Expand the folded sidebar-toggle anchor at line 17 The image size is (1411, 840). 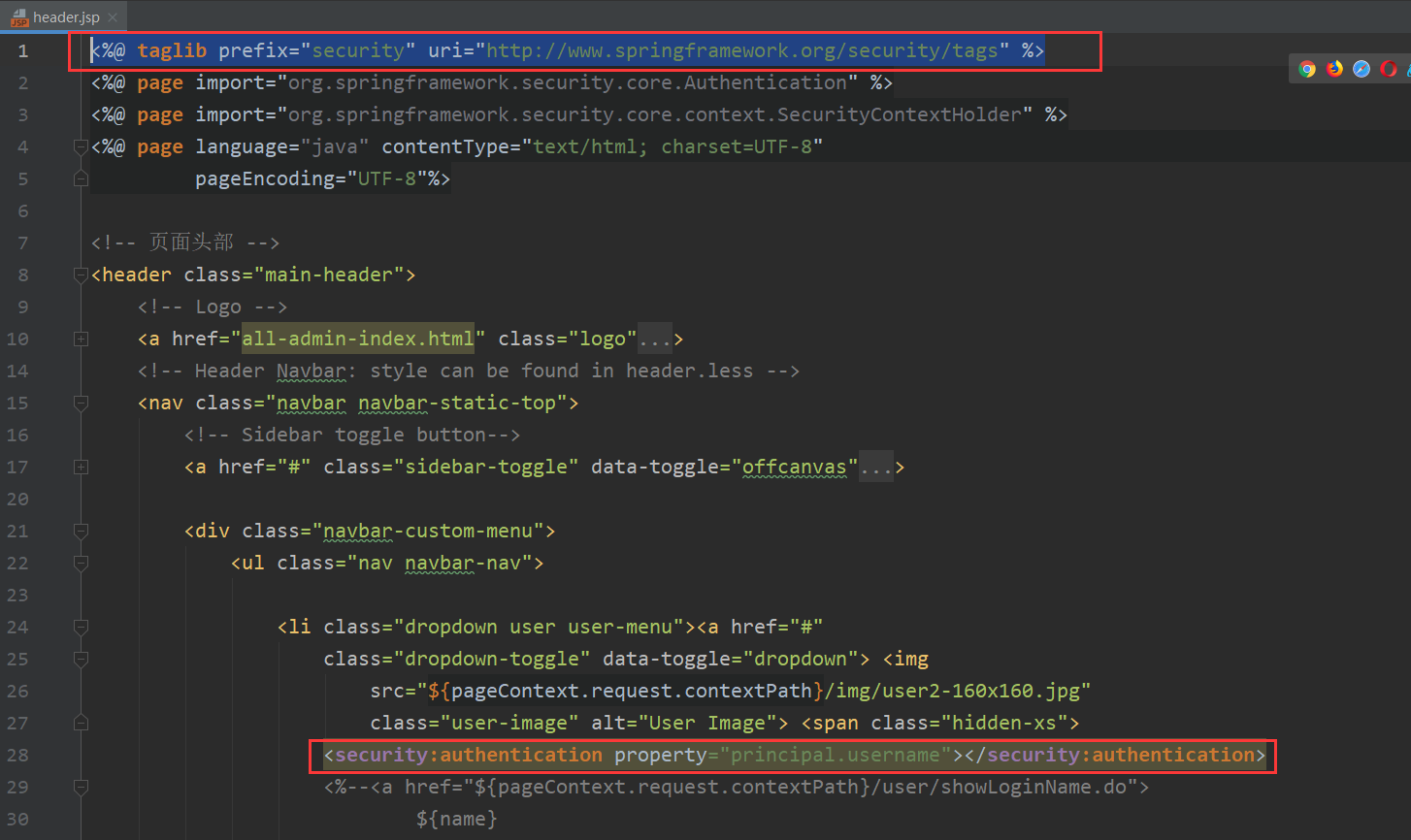tap(81, 467)
